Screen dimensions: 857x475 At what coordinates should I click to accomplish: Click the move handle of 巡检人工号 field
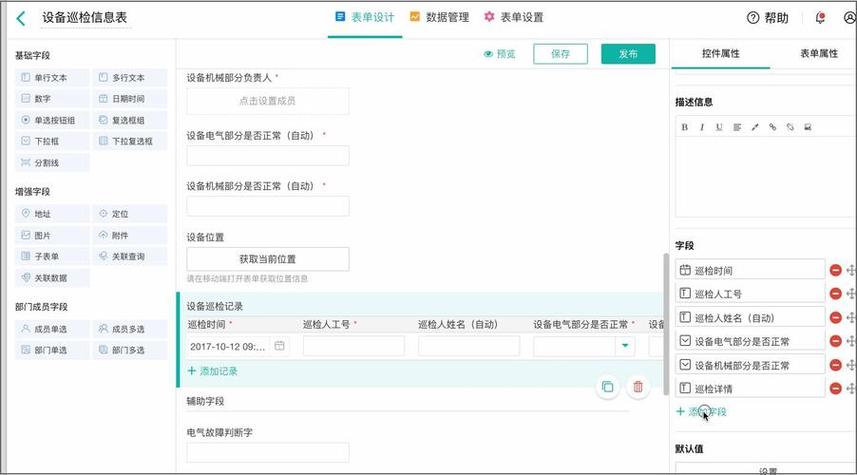pos(851,294)
